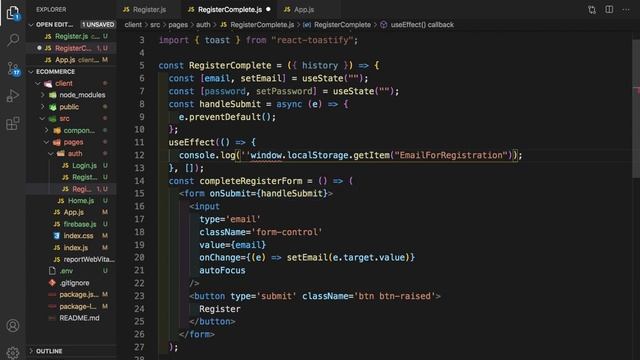Click the RegisterComplete symbol breadcrumb
Viewport: 640px width, 360px height.
[x=337, y=24]
